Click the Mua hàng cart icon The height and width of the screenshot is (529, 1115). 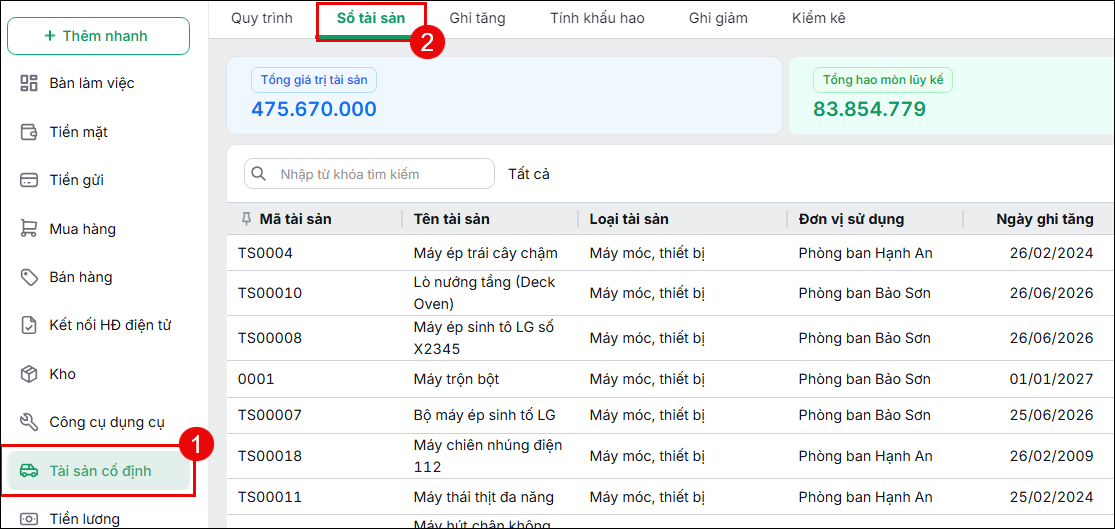point(28,228)
